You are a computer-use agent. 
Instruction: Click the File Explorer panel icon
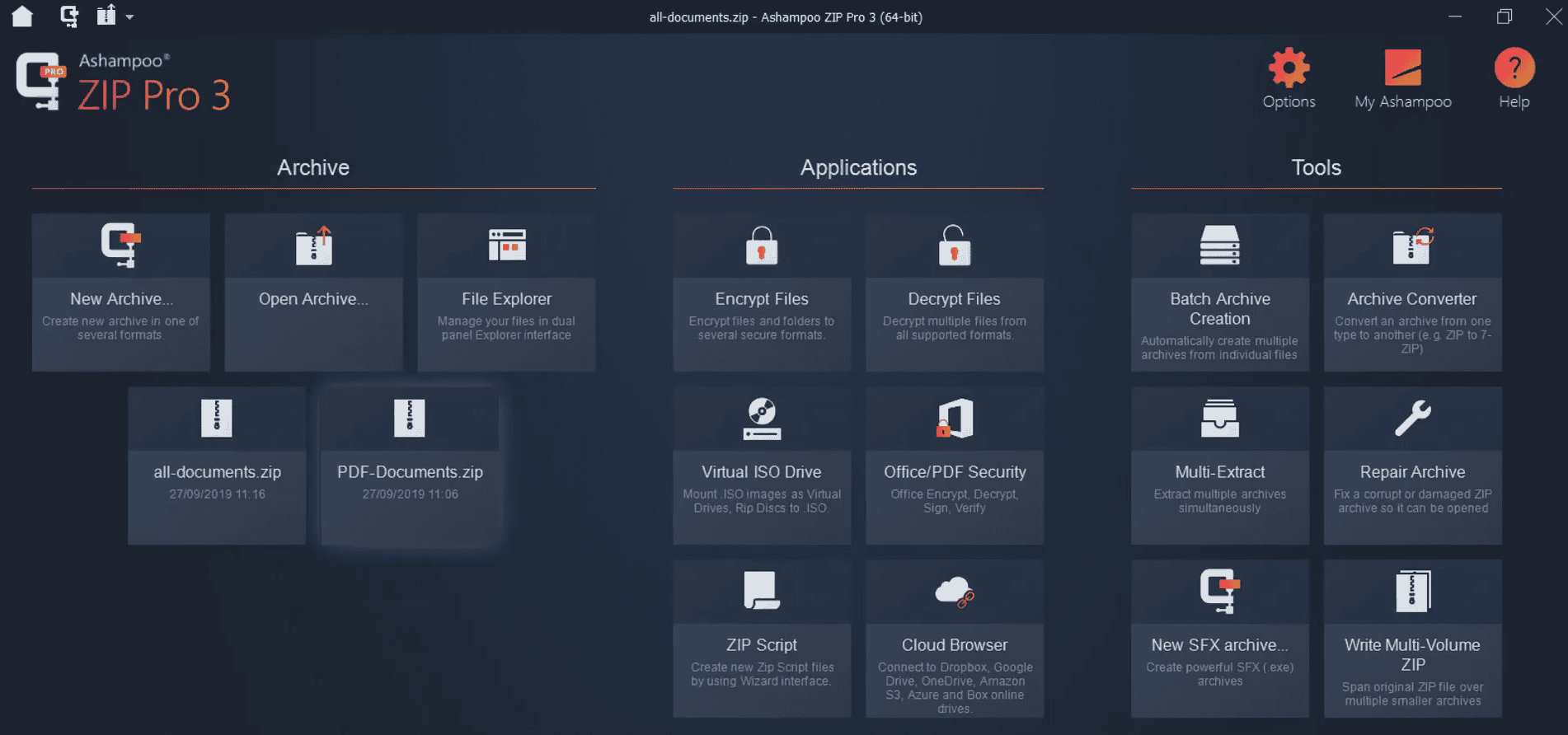pyautogui.click(x=507, y=245)
